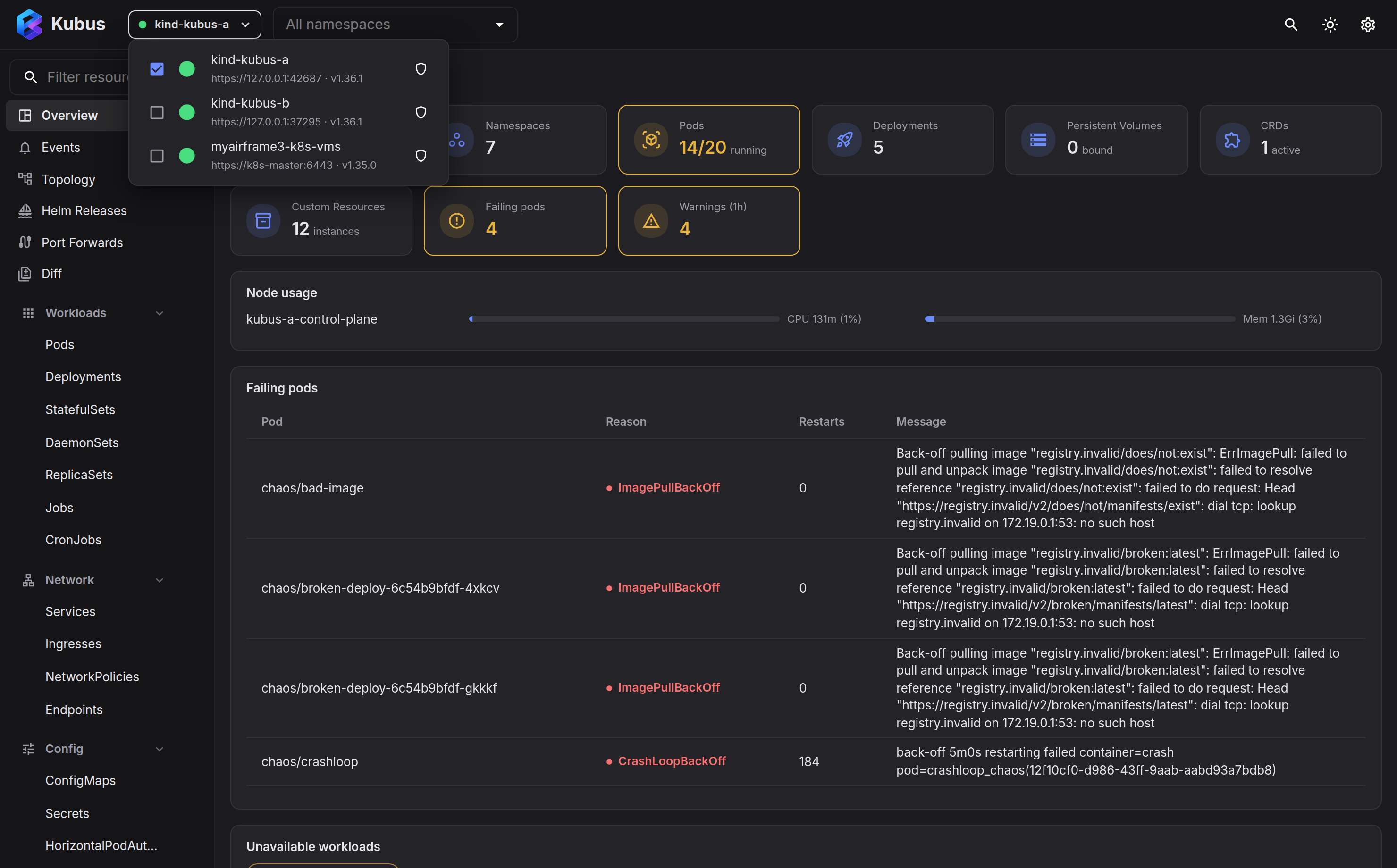
Task: Open Helm Releases page
Action: pos(84,211)
